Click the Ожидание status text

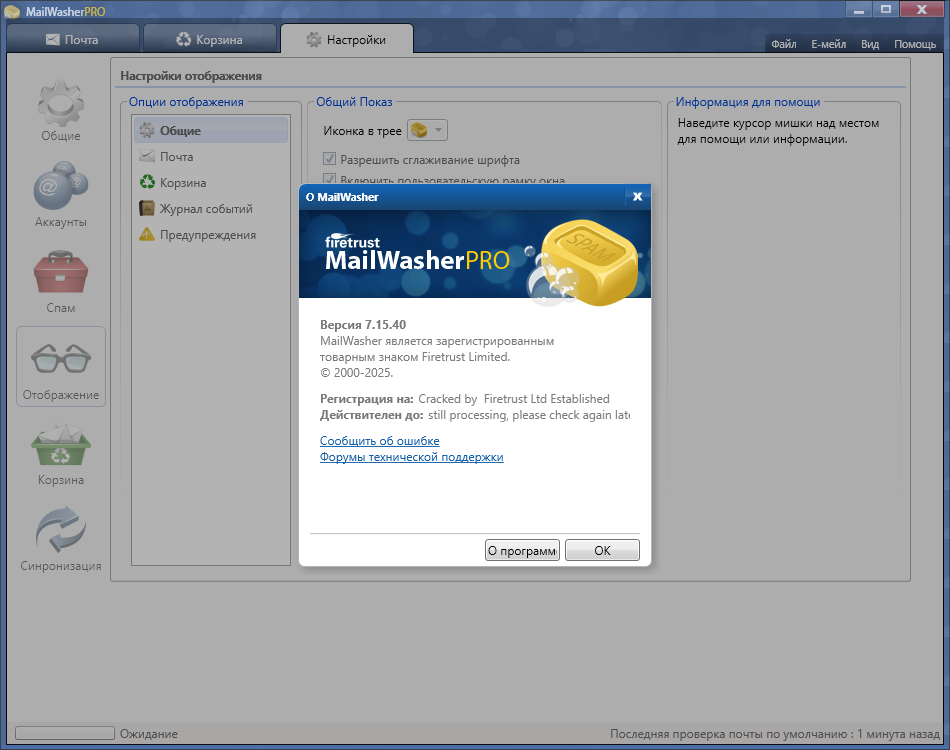[x=149, y=734]
